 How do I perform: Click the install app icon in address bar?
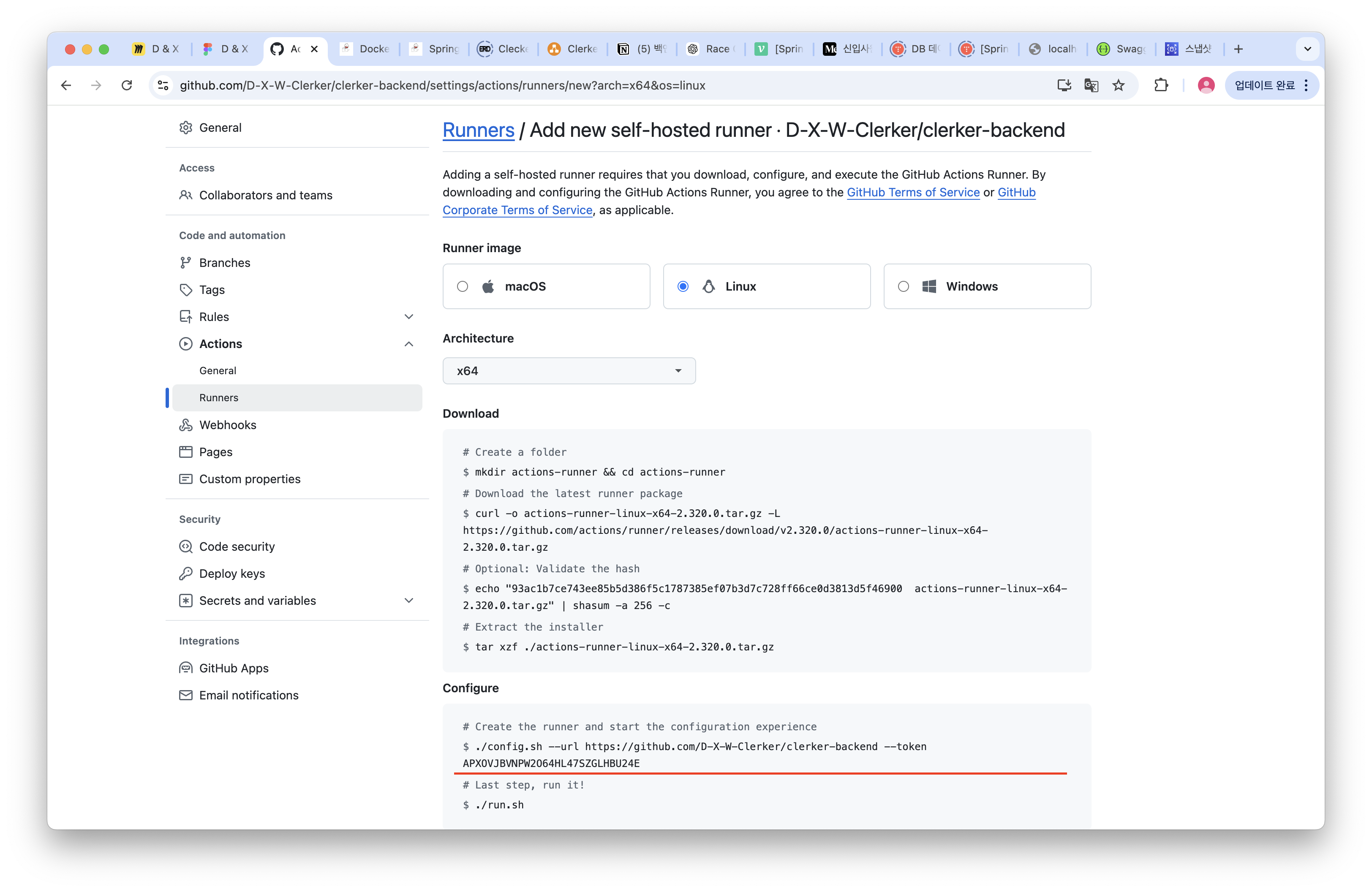point(1064,85)
